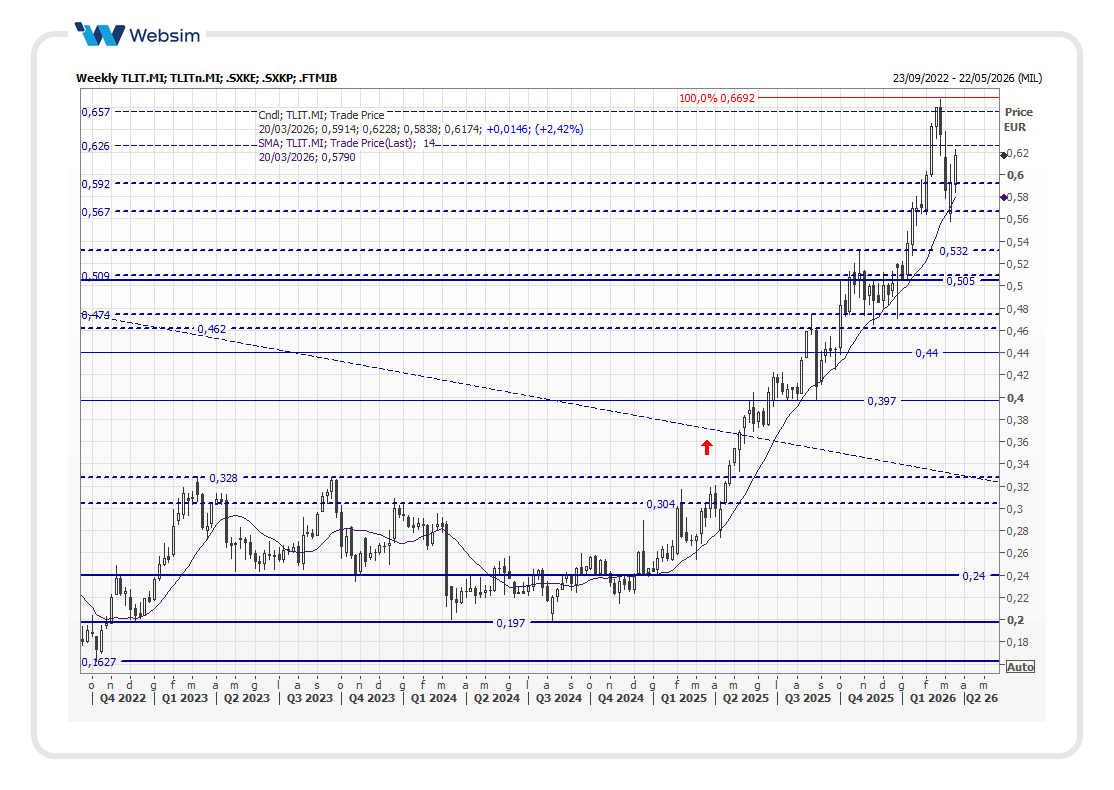Viewport: 1114px width, 790px height.
Task: Click Q1 2025 on the time axis
Action: coord(682,699)
